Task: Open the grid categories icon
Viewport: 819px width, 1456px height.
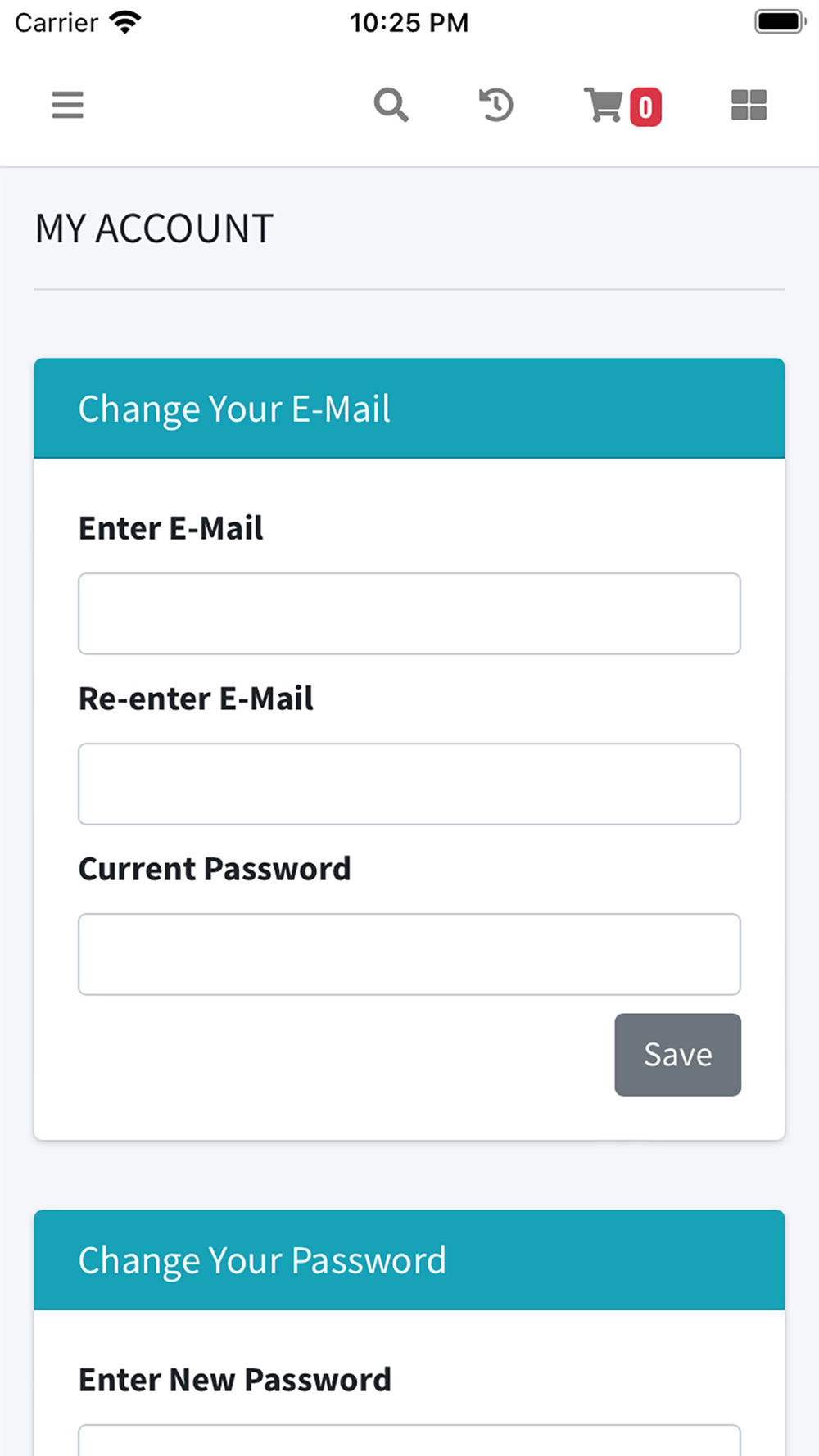Action: coord(749,105)
